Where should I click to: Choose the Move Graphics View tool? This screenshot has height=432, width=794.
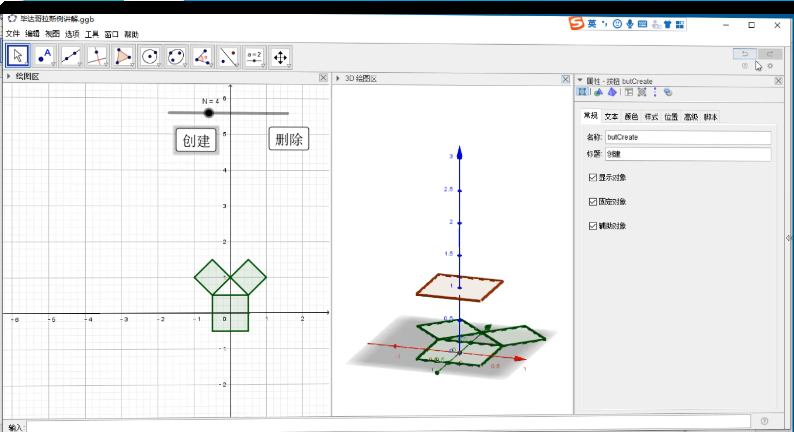point(280,56)
